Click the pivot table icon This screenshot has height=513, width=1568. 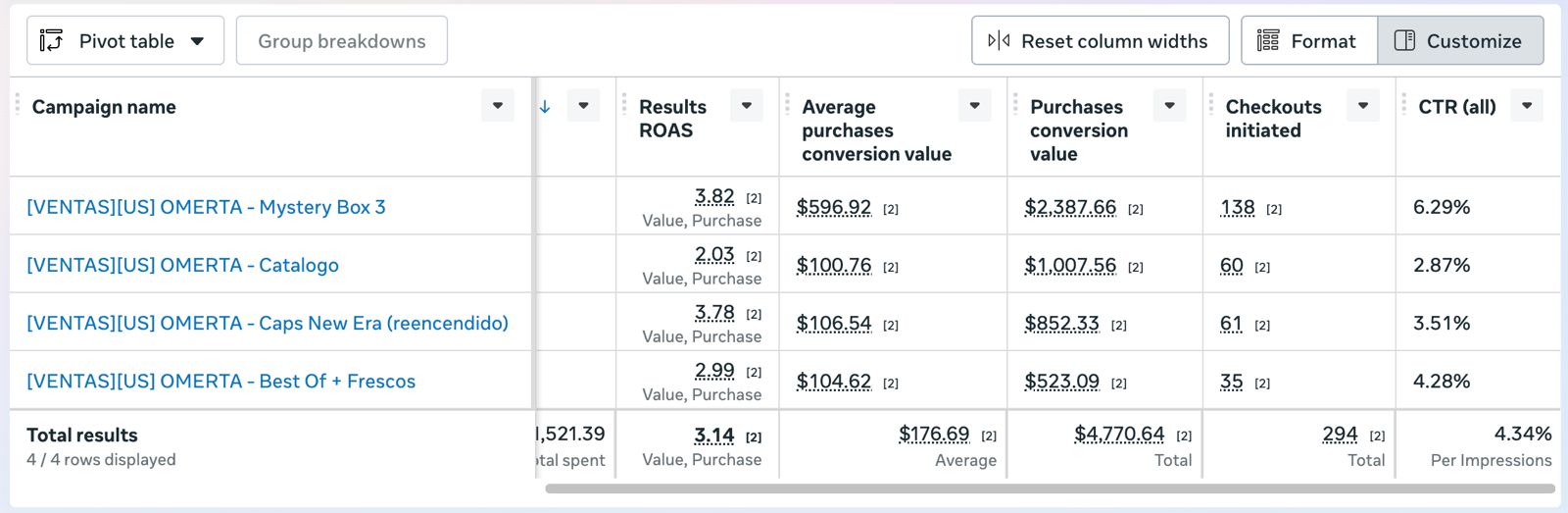point(51,41)
